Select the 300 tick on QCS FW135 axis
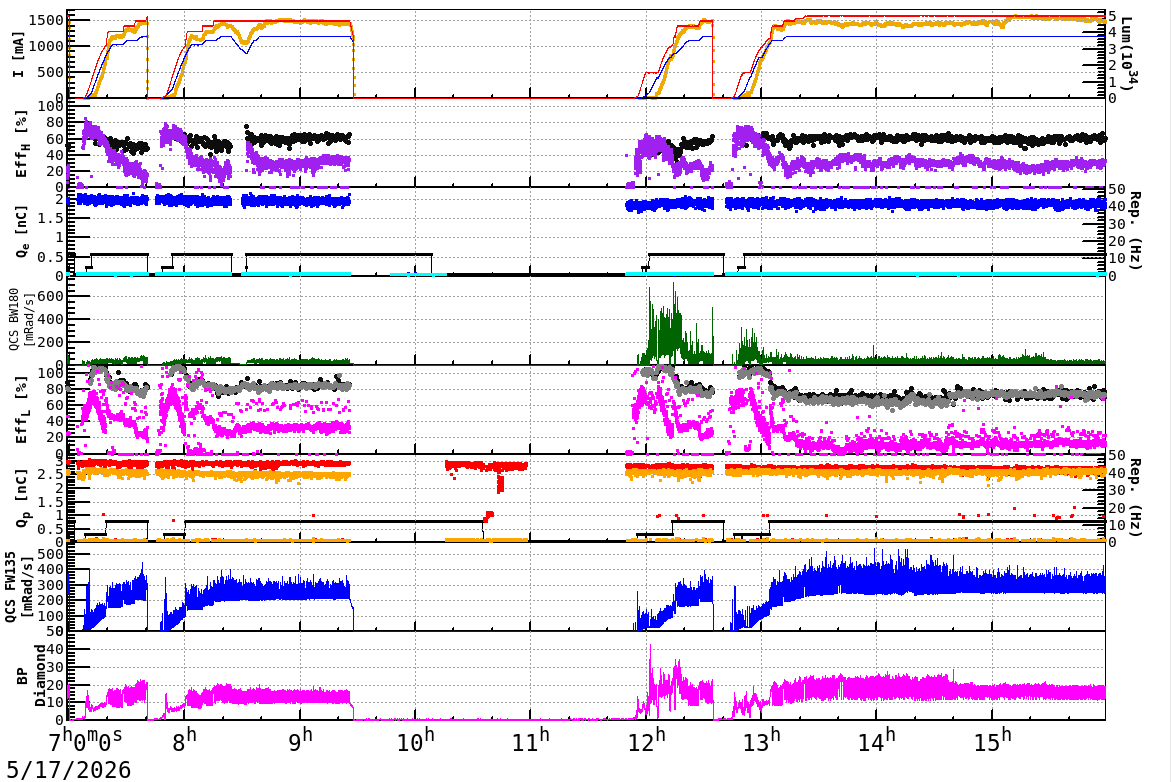This screenshot has height=782, width=1172. (x=51, y=585)
